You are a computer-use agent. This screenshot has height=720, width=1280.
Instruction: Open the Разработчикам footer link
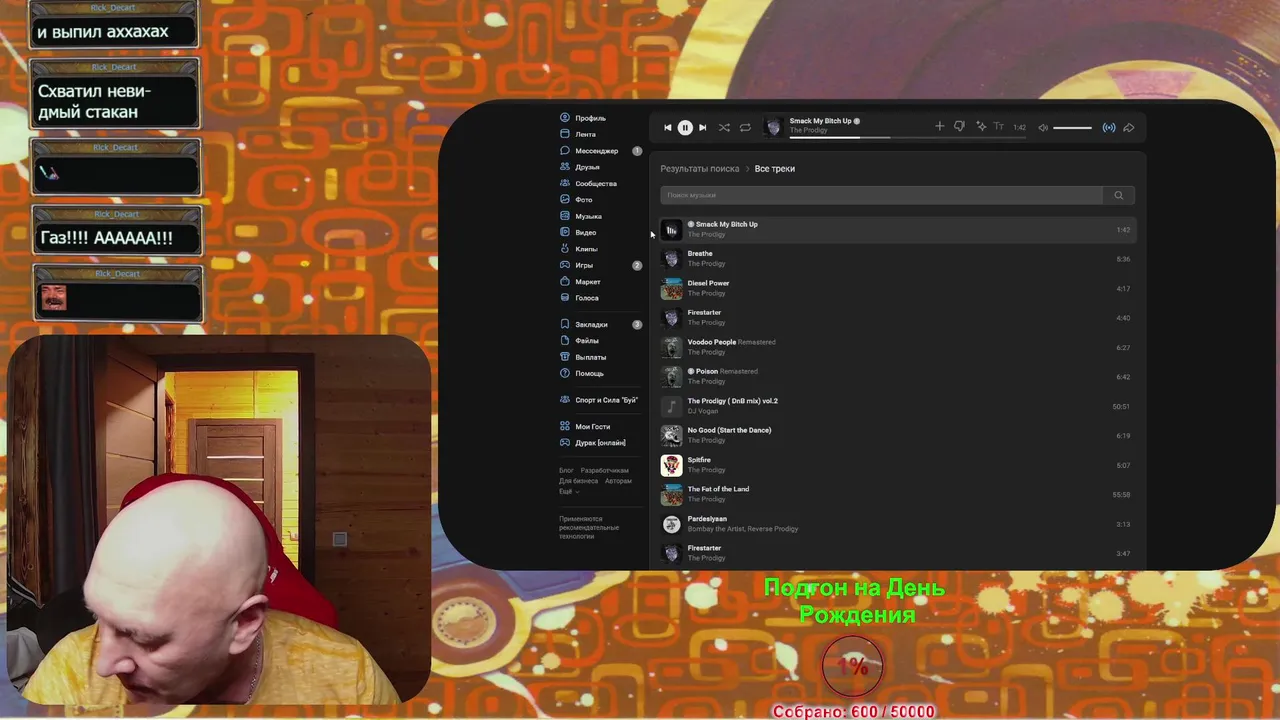(604, 470)
